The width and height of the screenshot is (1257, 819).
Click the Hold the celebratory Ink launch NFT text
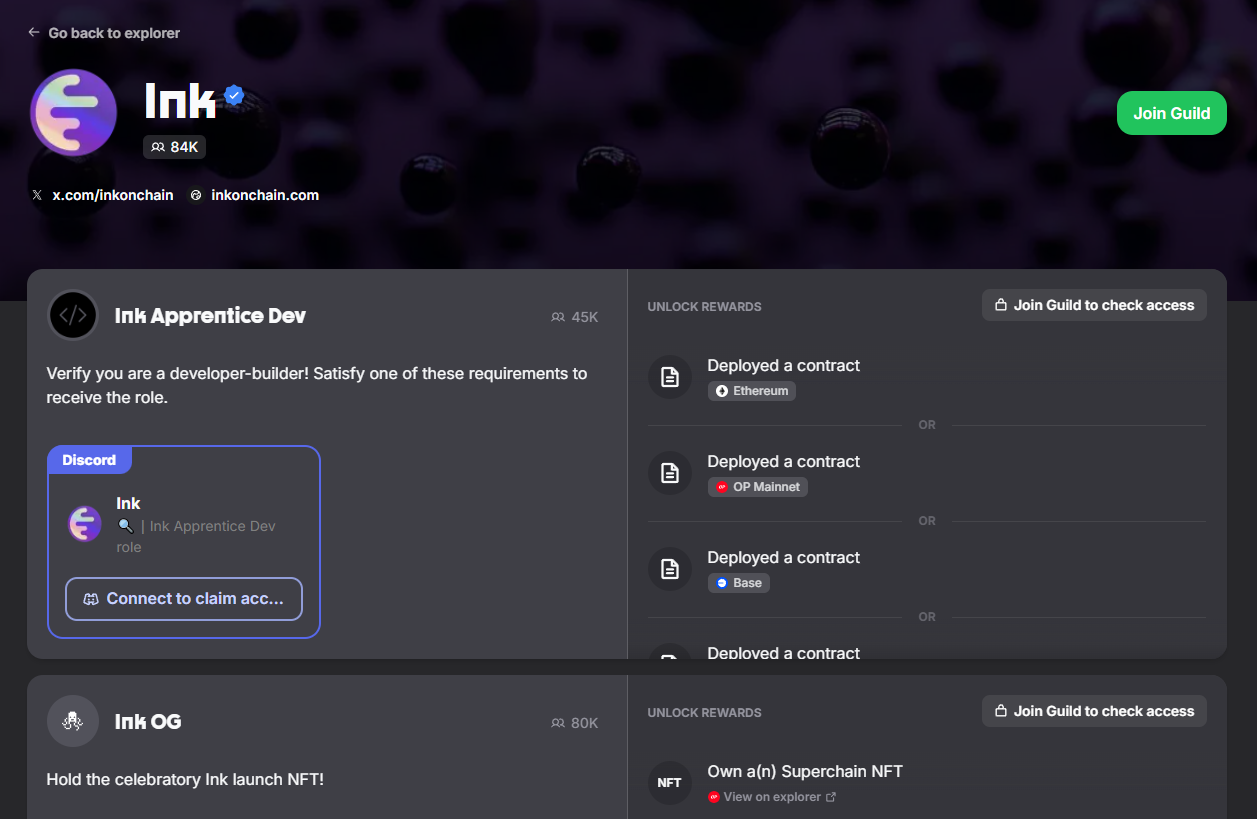pyautogui.click(x=185, y=779)
